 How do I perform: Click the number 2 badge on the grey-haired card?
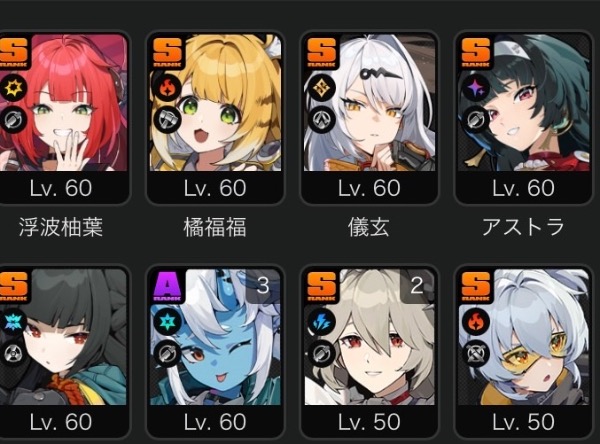point(417,286)
